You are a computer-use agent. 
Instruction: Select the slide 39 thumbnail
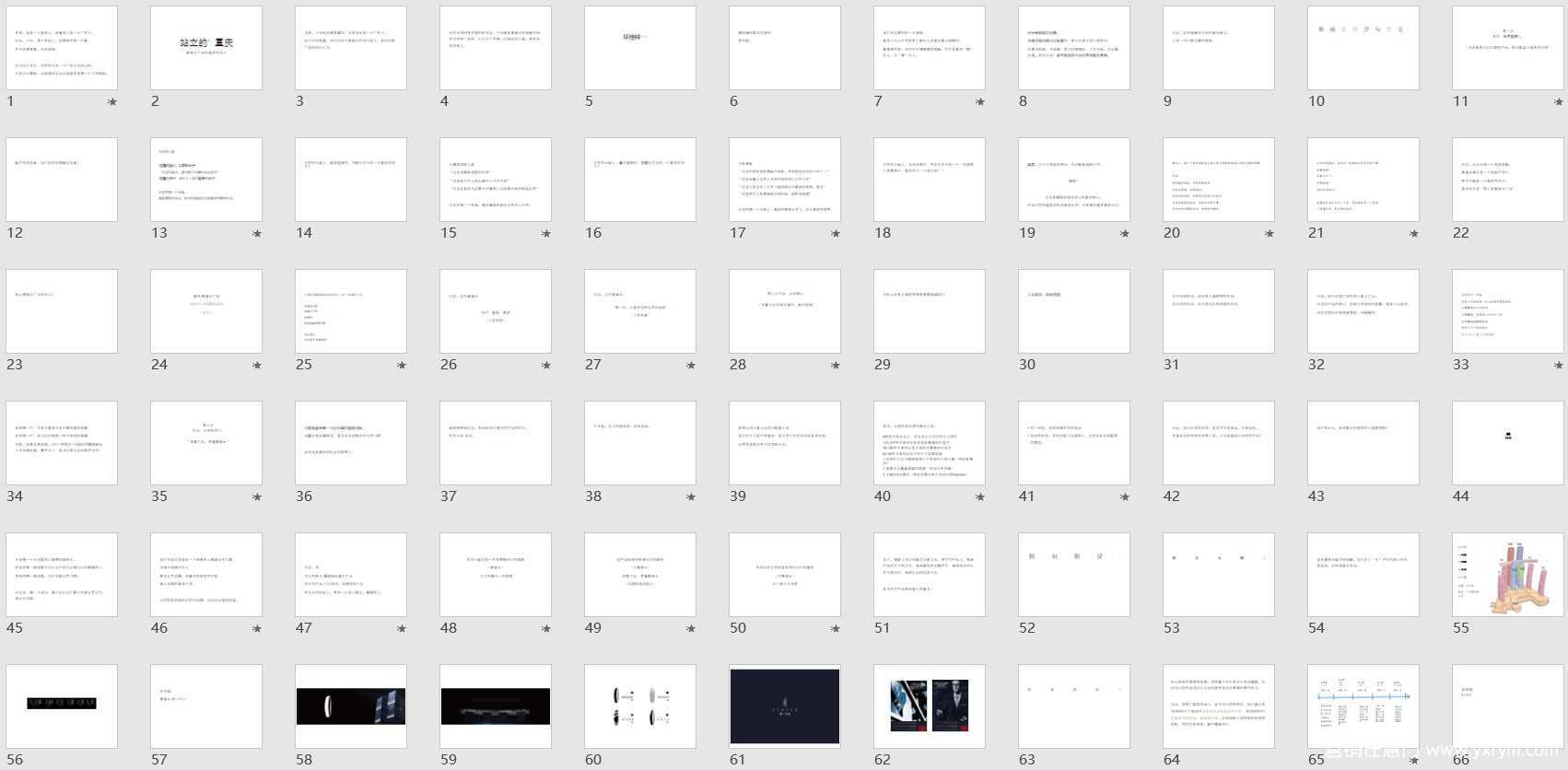click(x=785, y=443)
